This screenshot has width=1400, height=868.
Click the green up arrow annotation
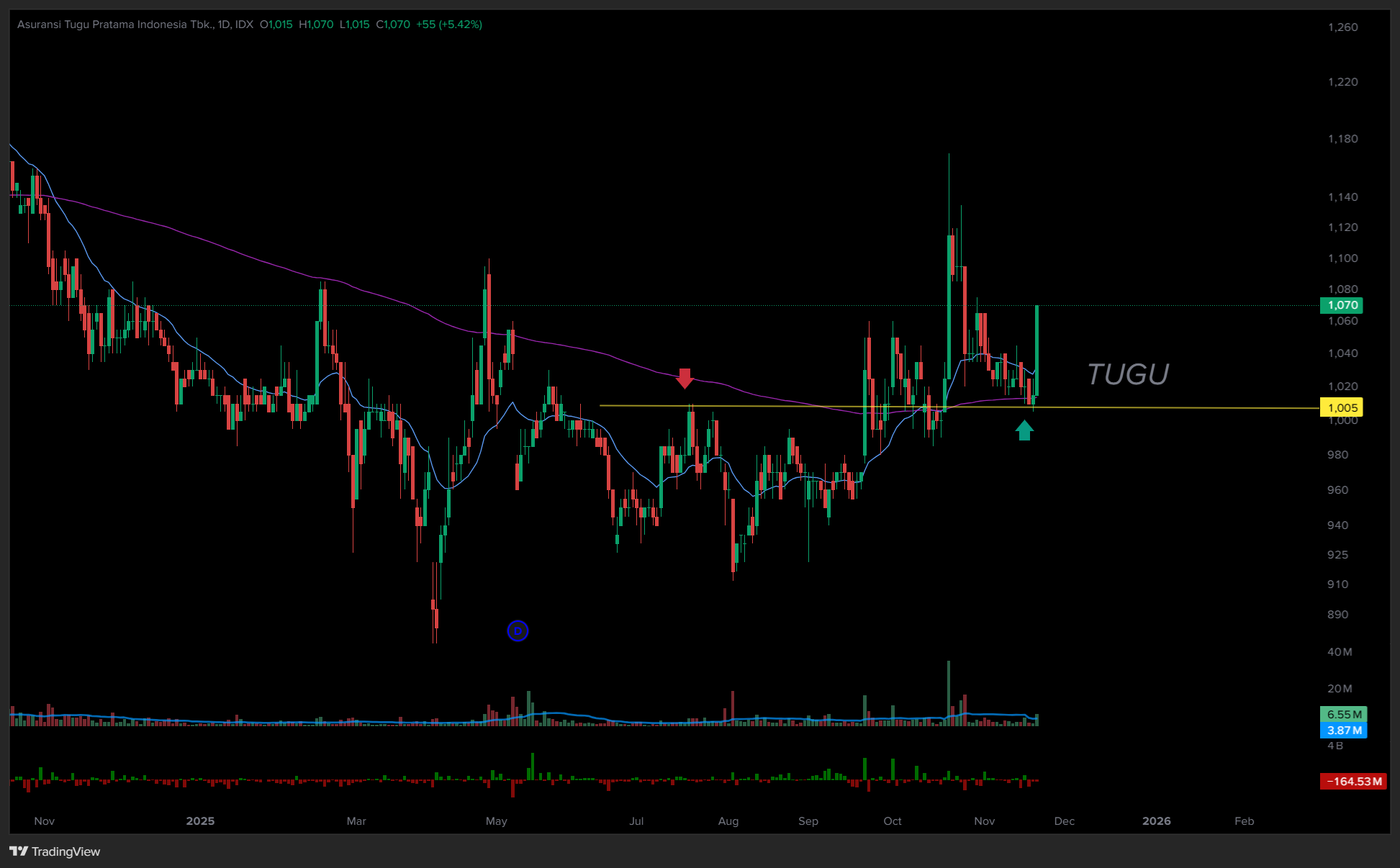tap(1024, 430)
